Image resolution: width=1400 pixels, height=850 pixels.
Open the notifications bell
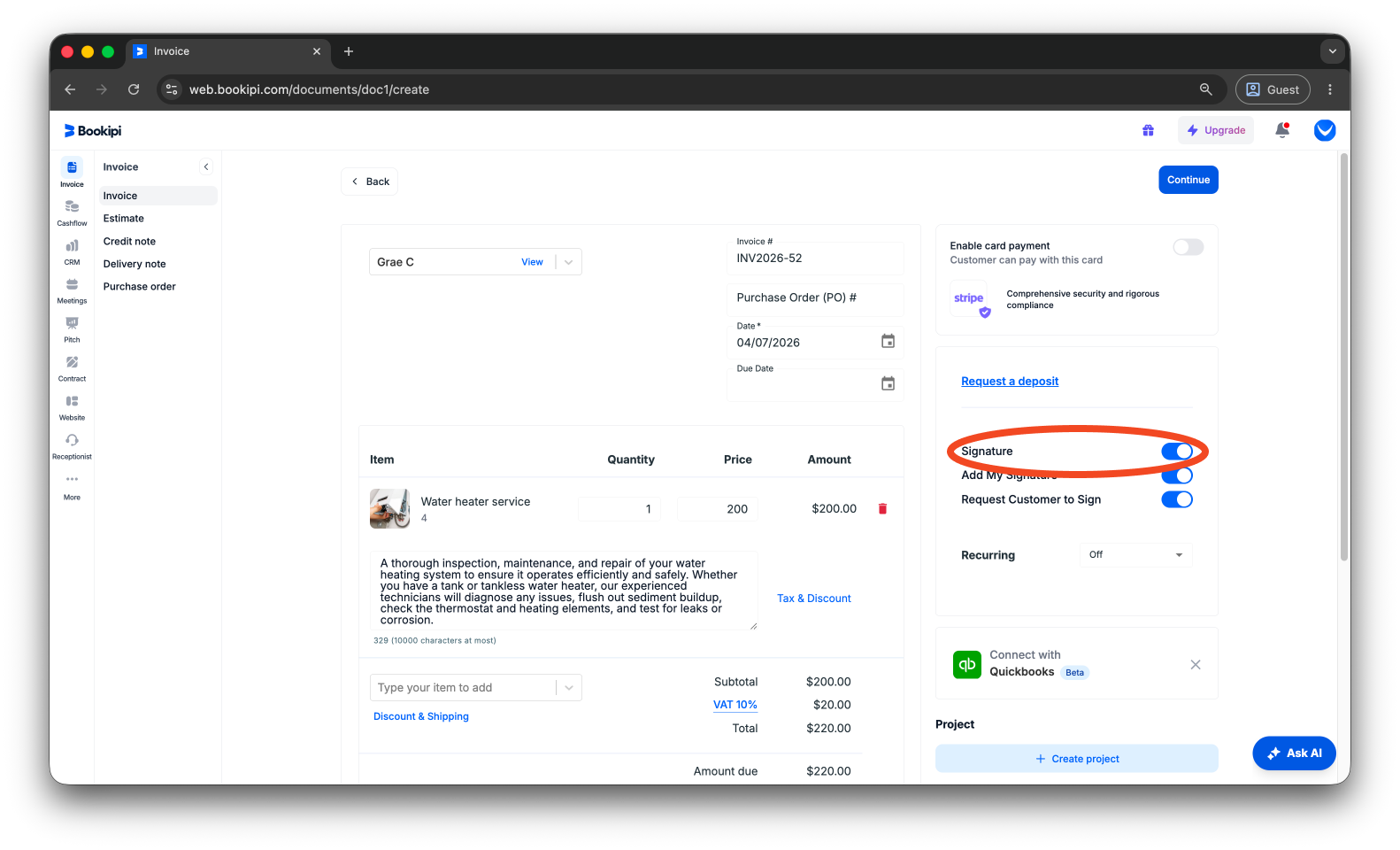coord(1281,130)
